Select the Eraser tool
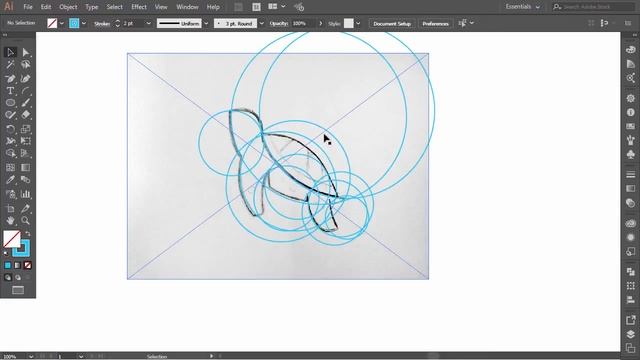The image size is (640, 360). (25, 115)
